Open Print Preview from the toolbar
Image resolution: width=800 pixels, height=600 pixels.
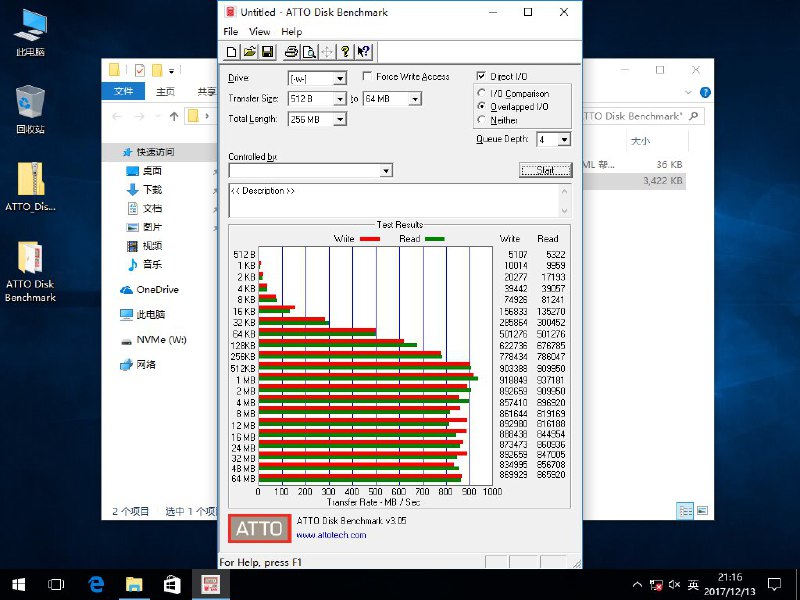(309, 52)
